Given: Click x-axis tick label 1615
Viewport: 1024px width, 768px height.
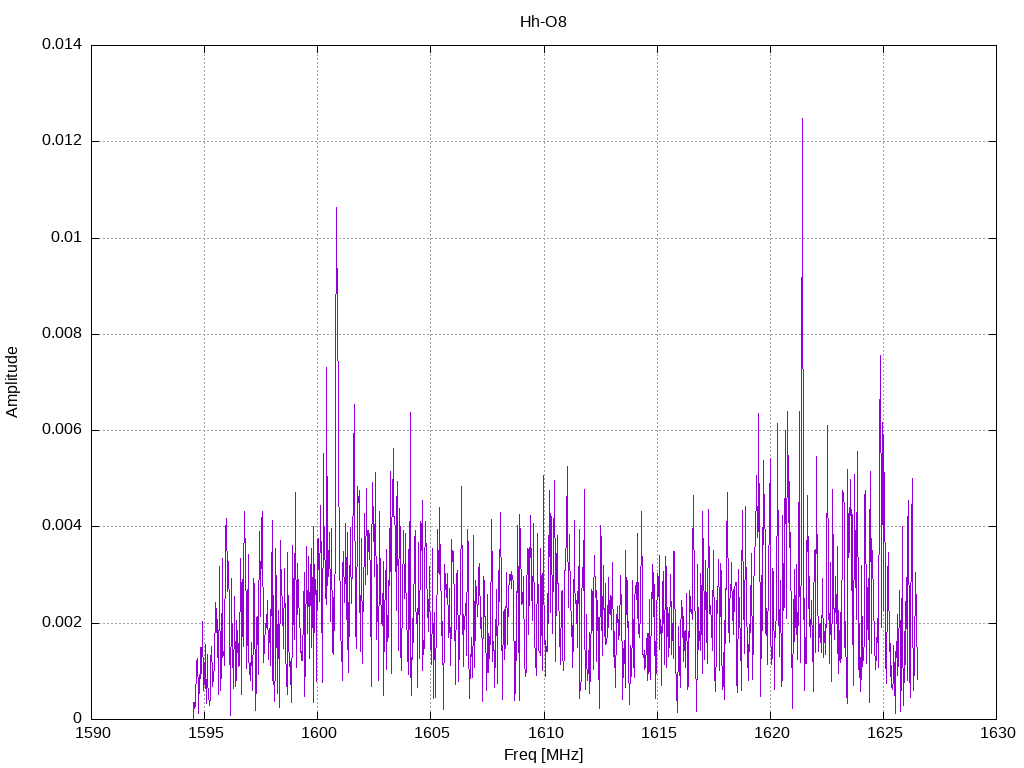Looking at the screenshot, I should pyautogui.click(x=658, y=733).
